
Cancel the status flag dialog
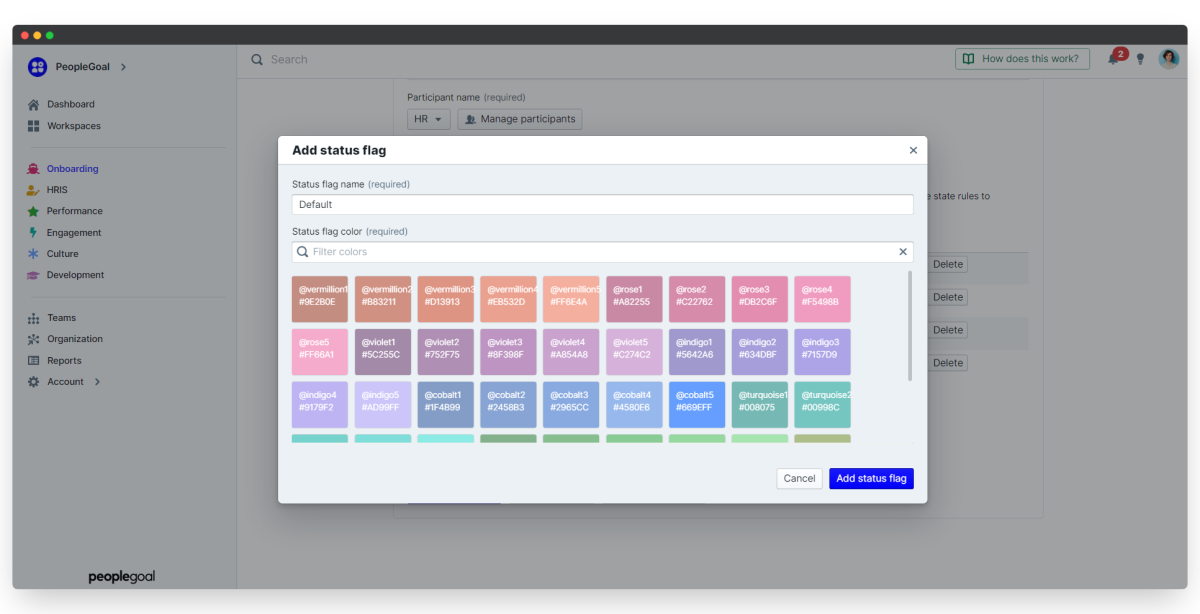tap(799, 478)
